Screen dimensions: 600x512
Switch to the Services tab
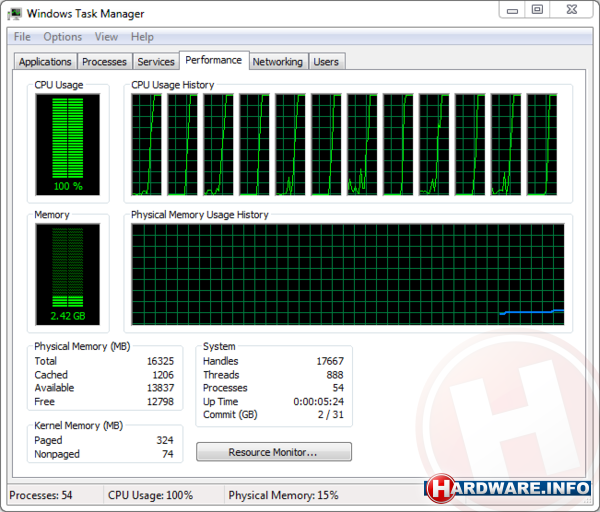[156, 62]
